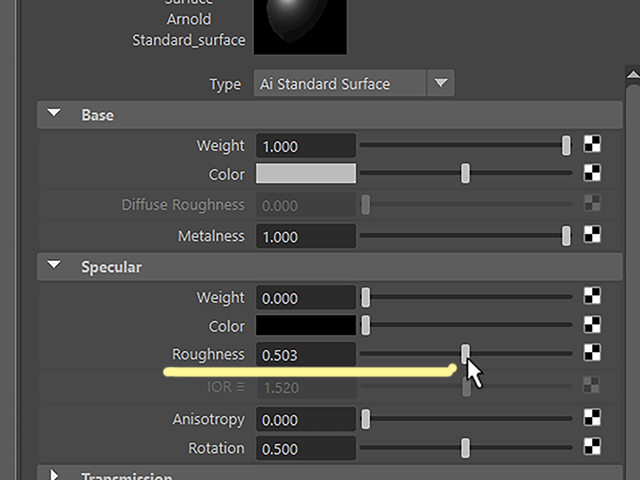
Task: Click the Base Color slider handle
Action: pyautogui.click(x=465, y=174)
